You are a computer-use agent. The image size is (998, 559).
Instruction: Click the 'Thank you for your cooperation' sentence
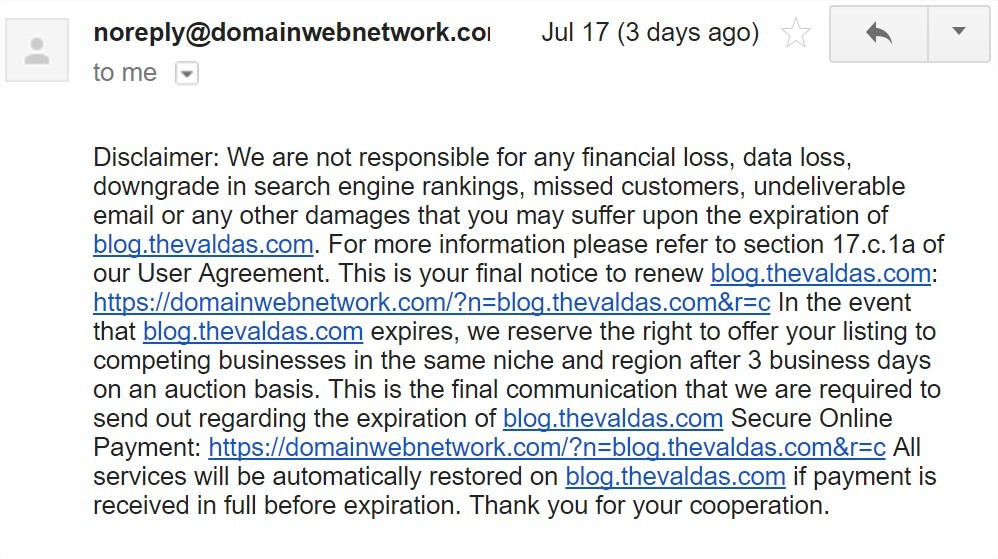click(x=650, y=506)
